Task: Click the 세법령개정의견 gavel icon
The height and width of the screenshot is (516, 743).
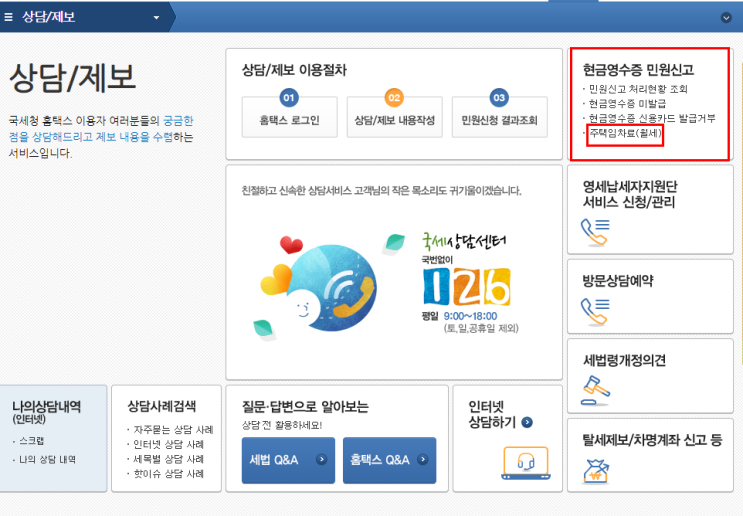Action: point(596,390)
